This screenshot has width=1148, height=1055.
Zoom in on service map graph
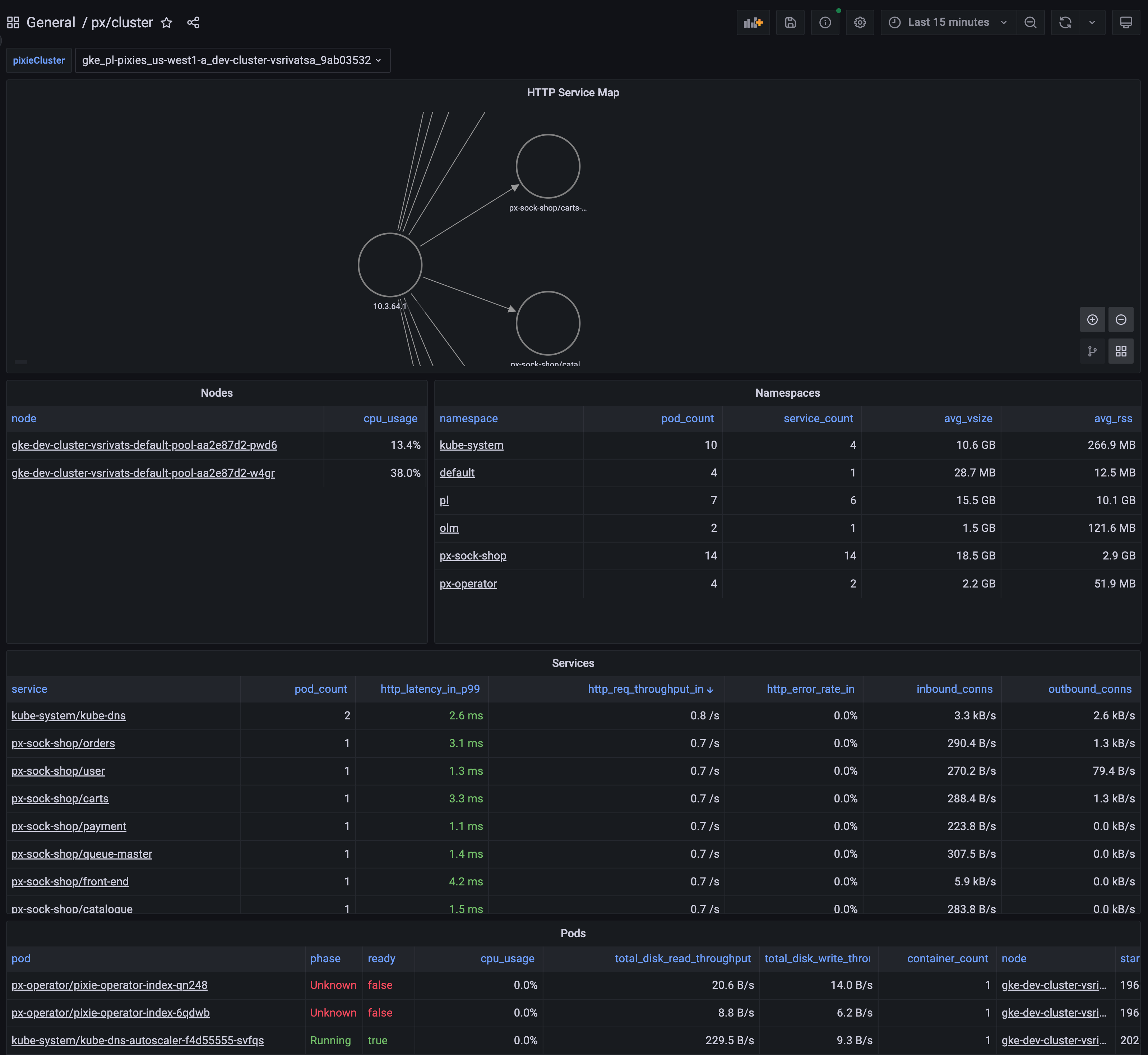[1092, 320]
